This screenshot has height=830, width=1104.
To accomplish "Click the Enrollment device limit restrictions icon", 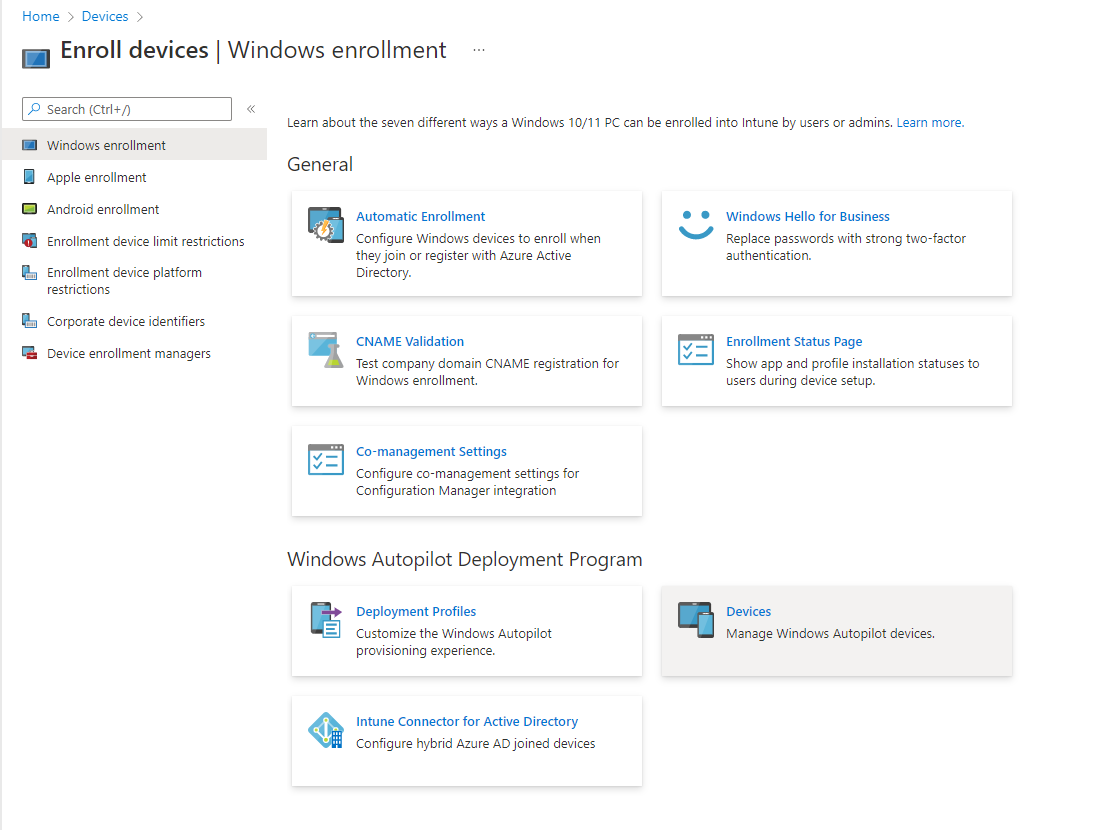I will click(x=30, y=241).
